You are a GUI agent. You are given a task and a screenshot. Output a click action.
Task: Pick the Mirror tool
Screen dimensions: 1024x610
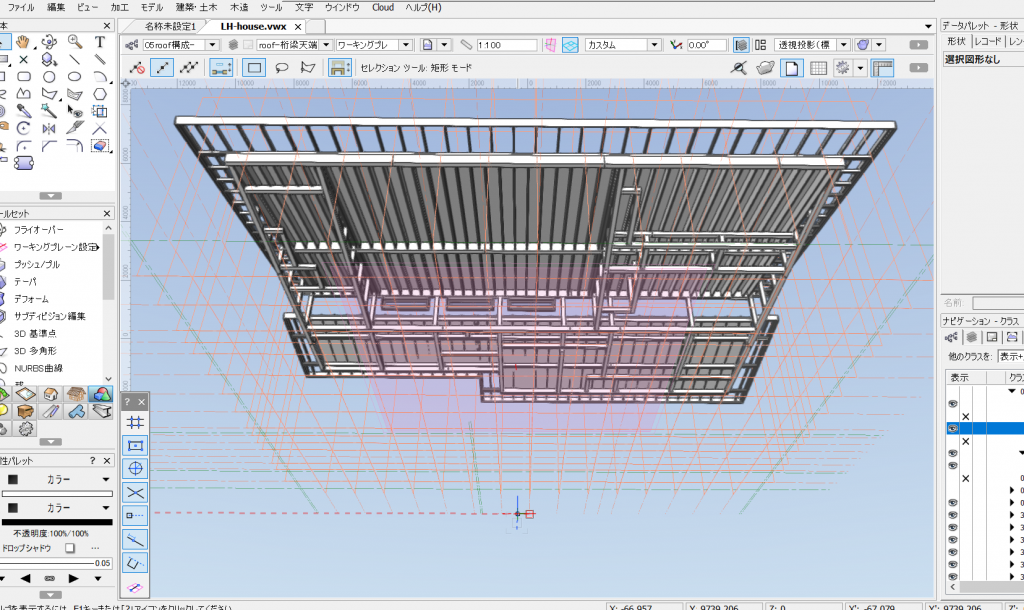48,128
